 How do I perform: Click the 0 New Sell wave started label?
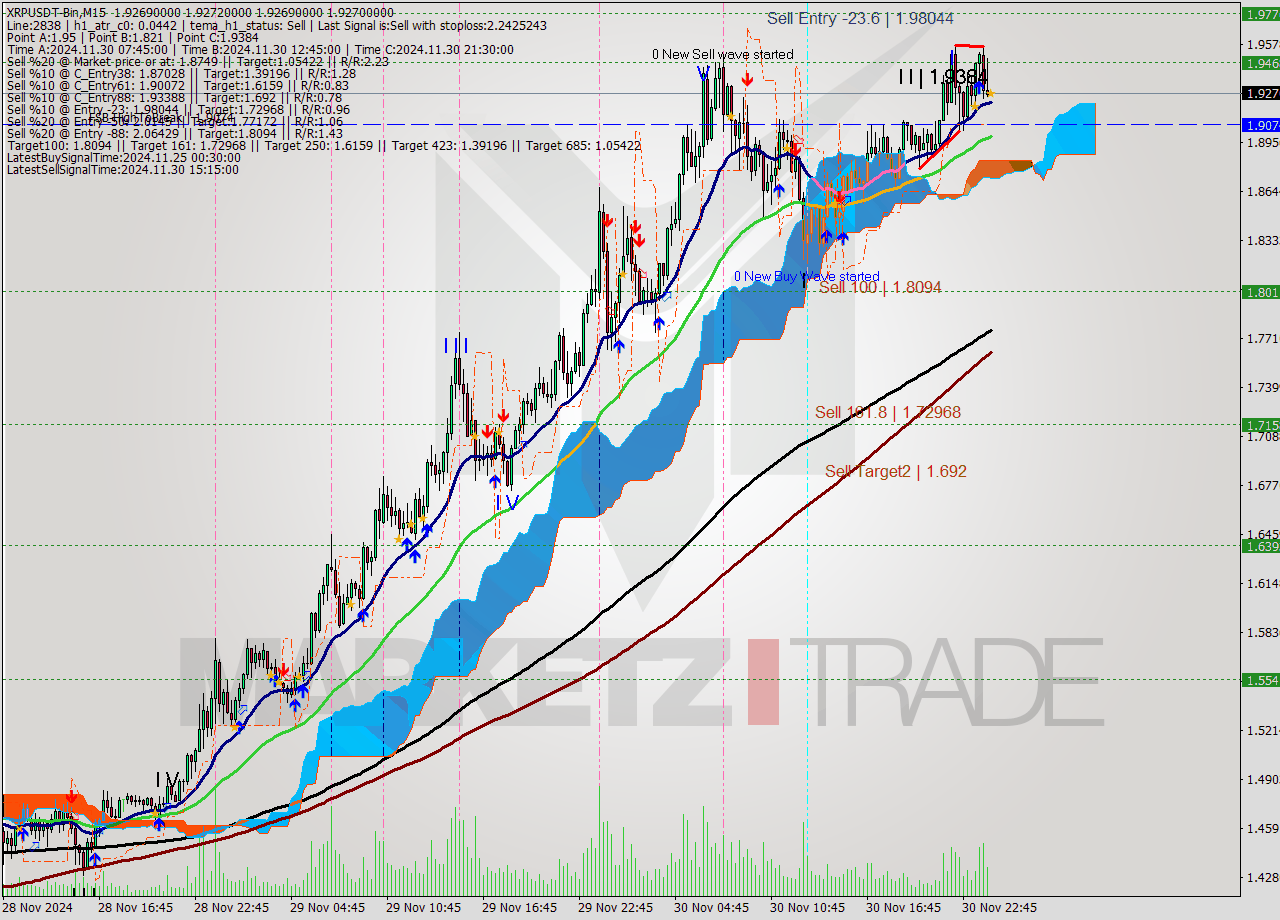(722, 54)
